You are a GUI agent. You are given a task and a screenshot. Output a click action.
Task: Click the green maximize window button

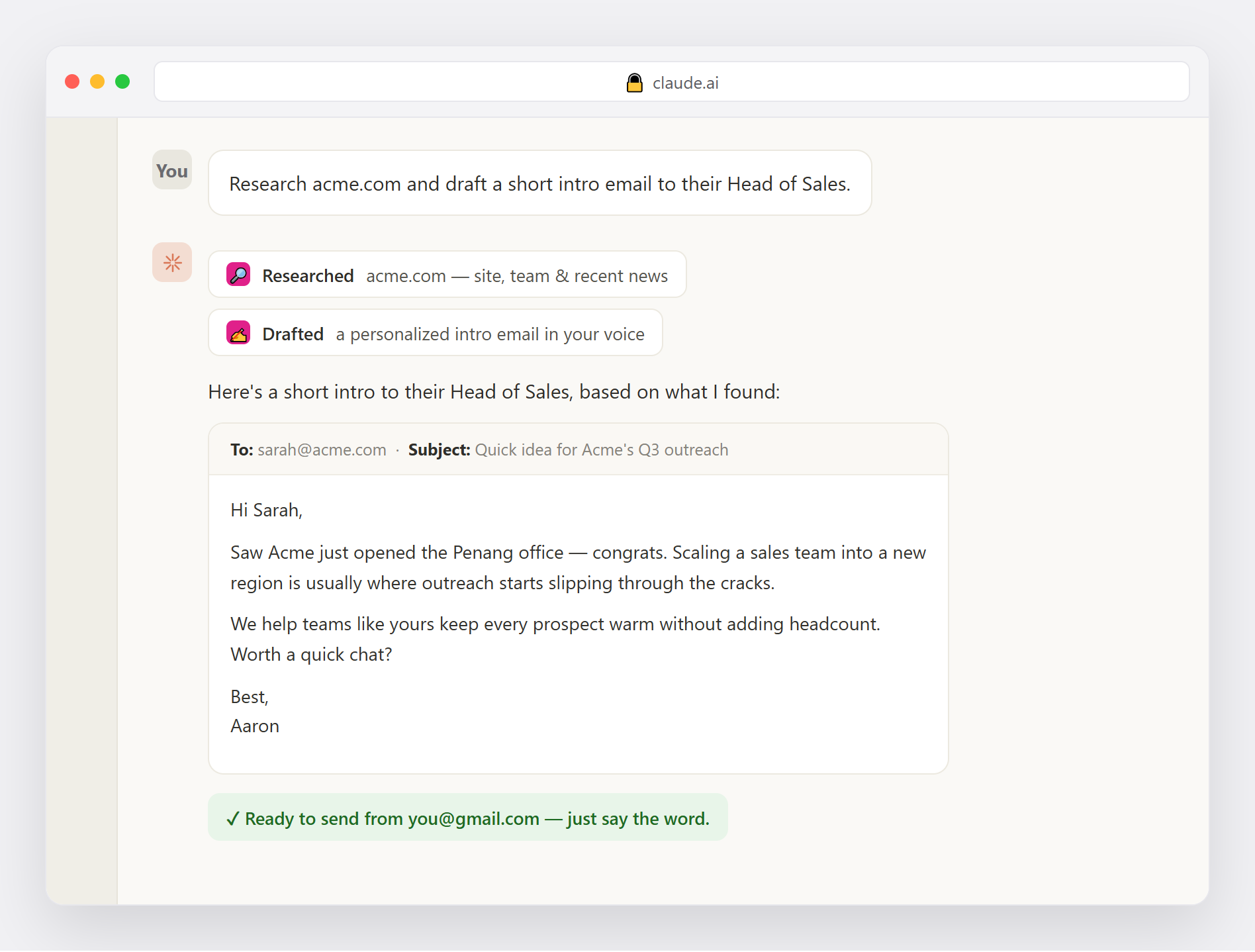click(x=122, y=81)
